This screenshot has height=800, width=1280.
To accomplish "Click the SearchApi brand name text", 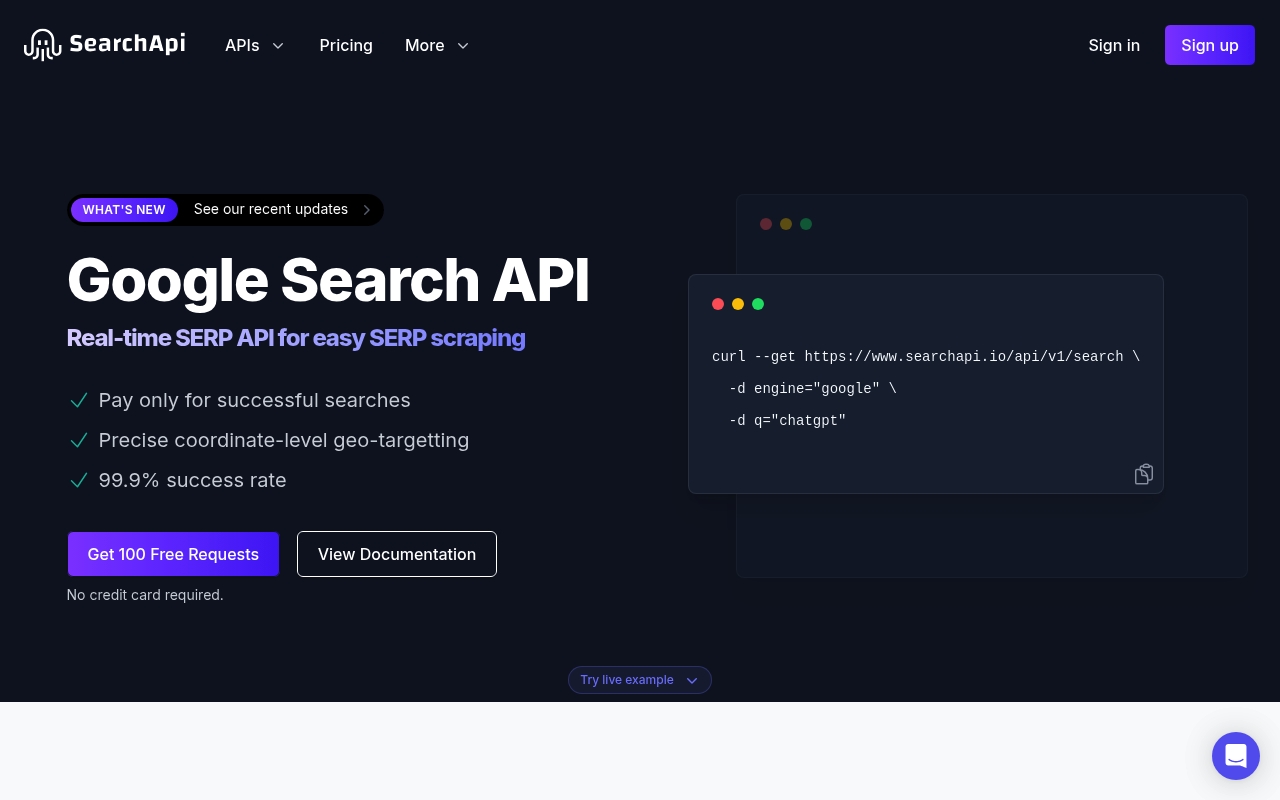I will (x=127, y=45).
